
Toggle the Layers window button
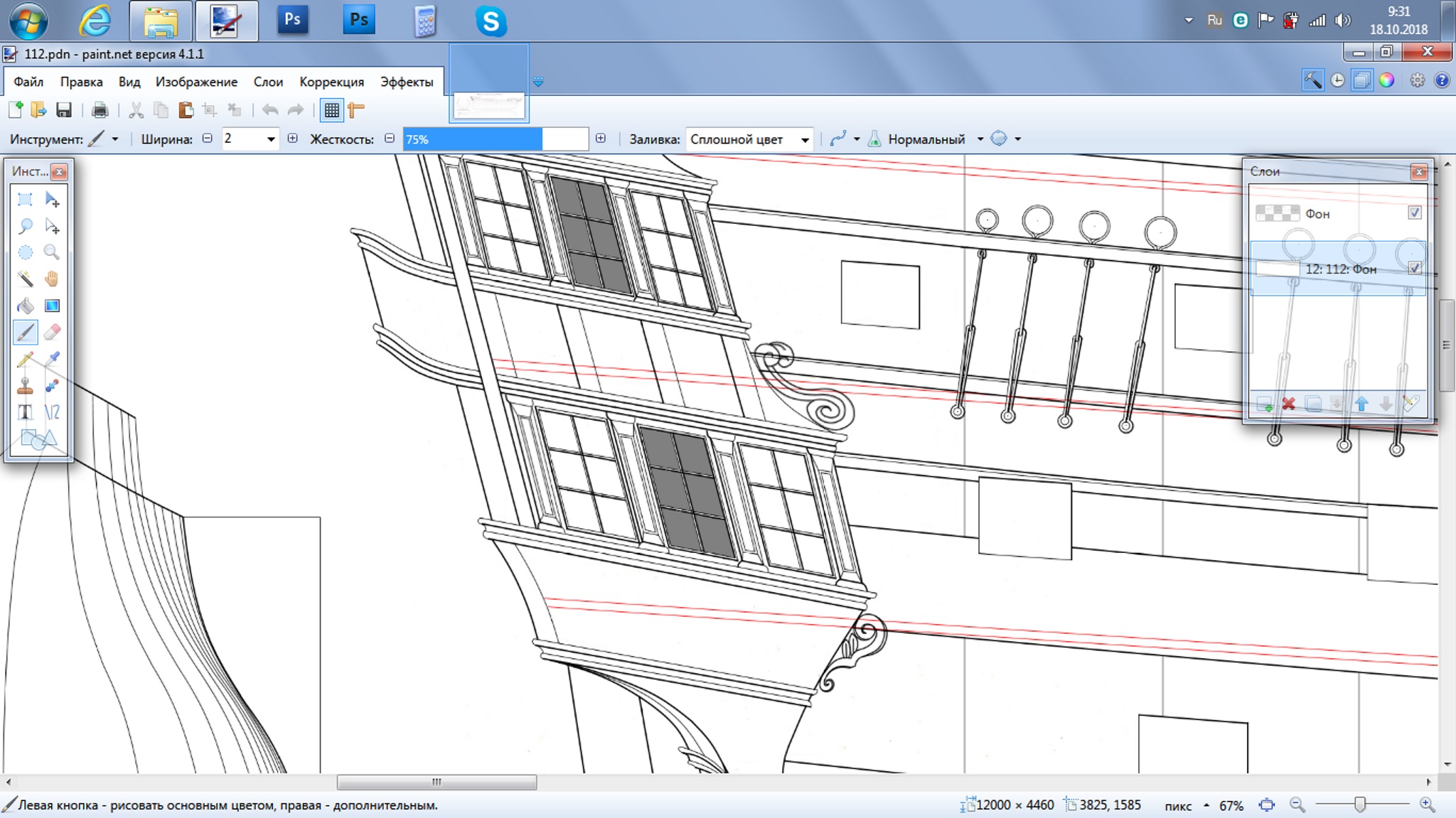tap(1361, 80)
